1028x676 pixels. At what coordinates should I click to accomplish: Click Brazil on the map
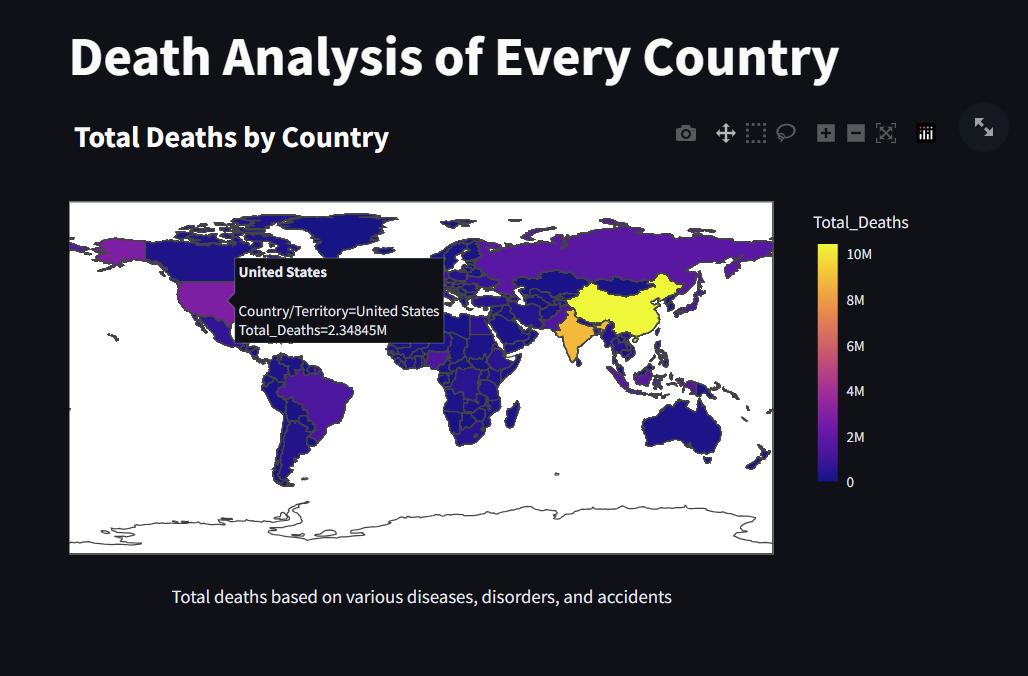tap(318, 400)
